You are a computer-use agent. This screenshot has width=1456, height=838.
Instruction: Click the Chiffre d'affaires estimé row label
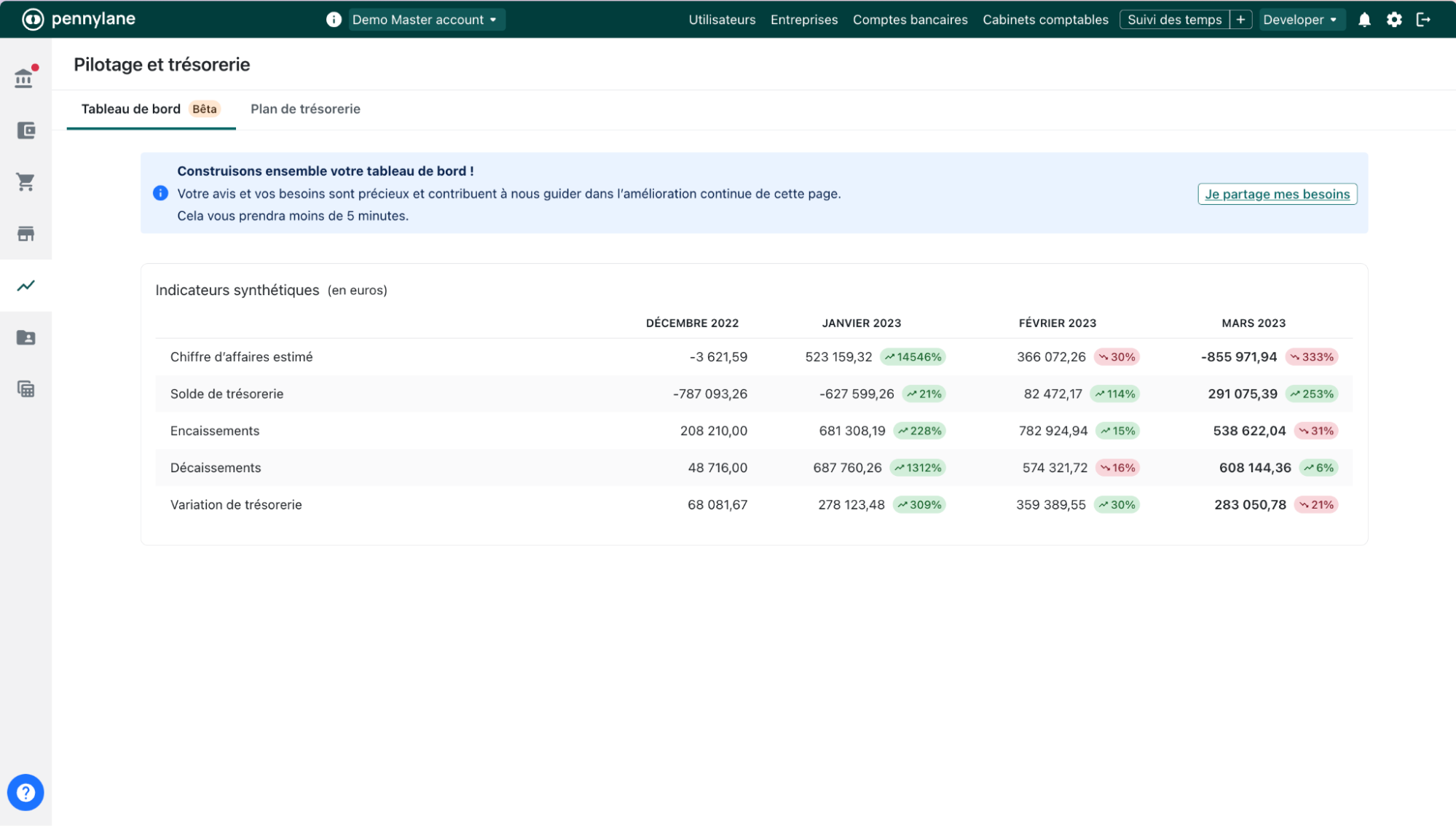point(241,357)
